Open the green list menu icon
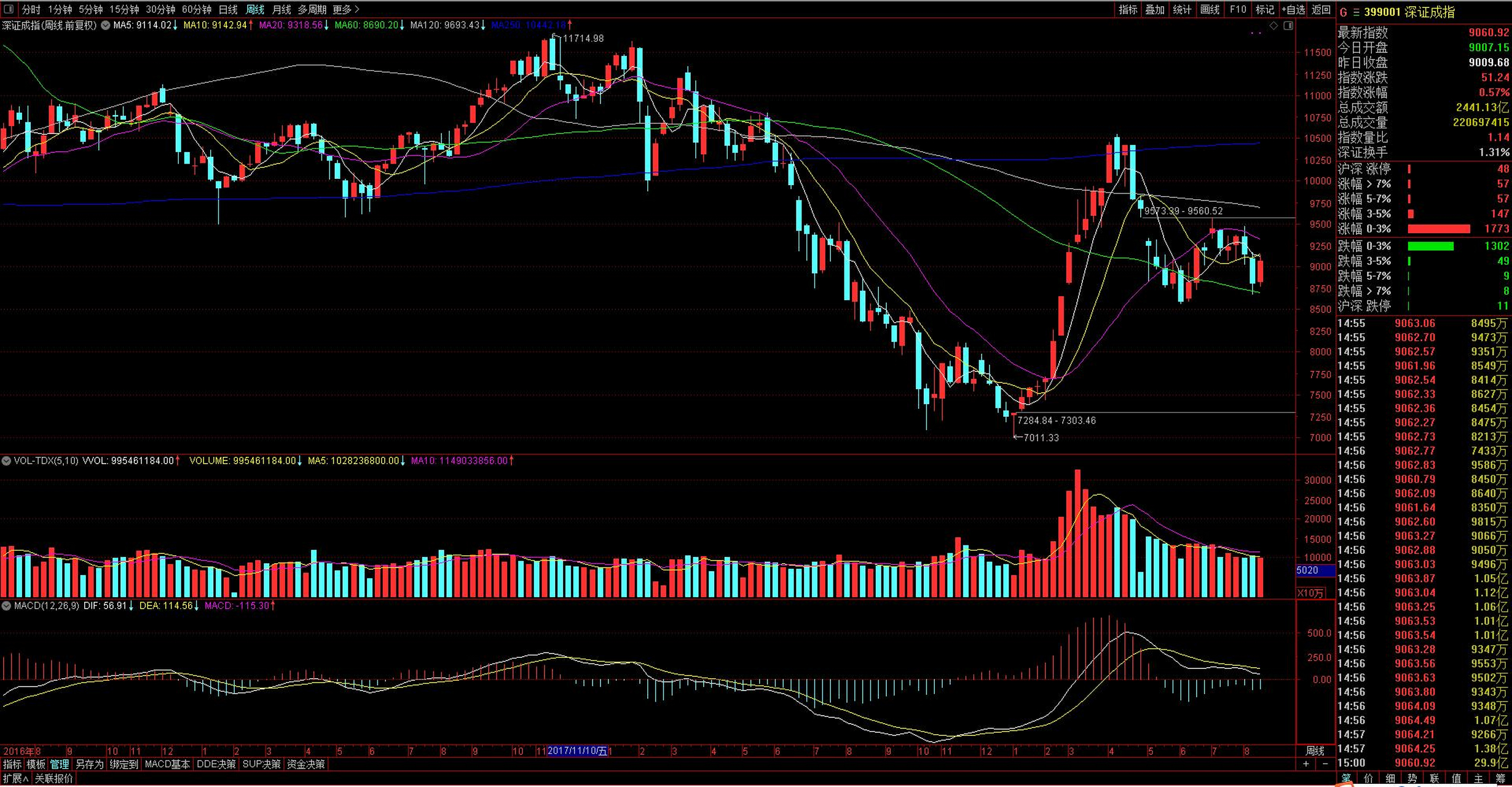This screenshot has height=787, width=1512. click(1356, 12)
